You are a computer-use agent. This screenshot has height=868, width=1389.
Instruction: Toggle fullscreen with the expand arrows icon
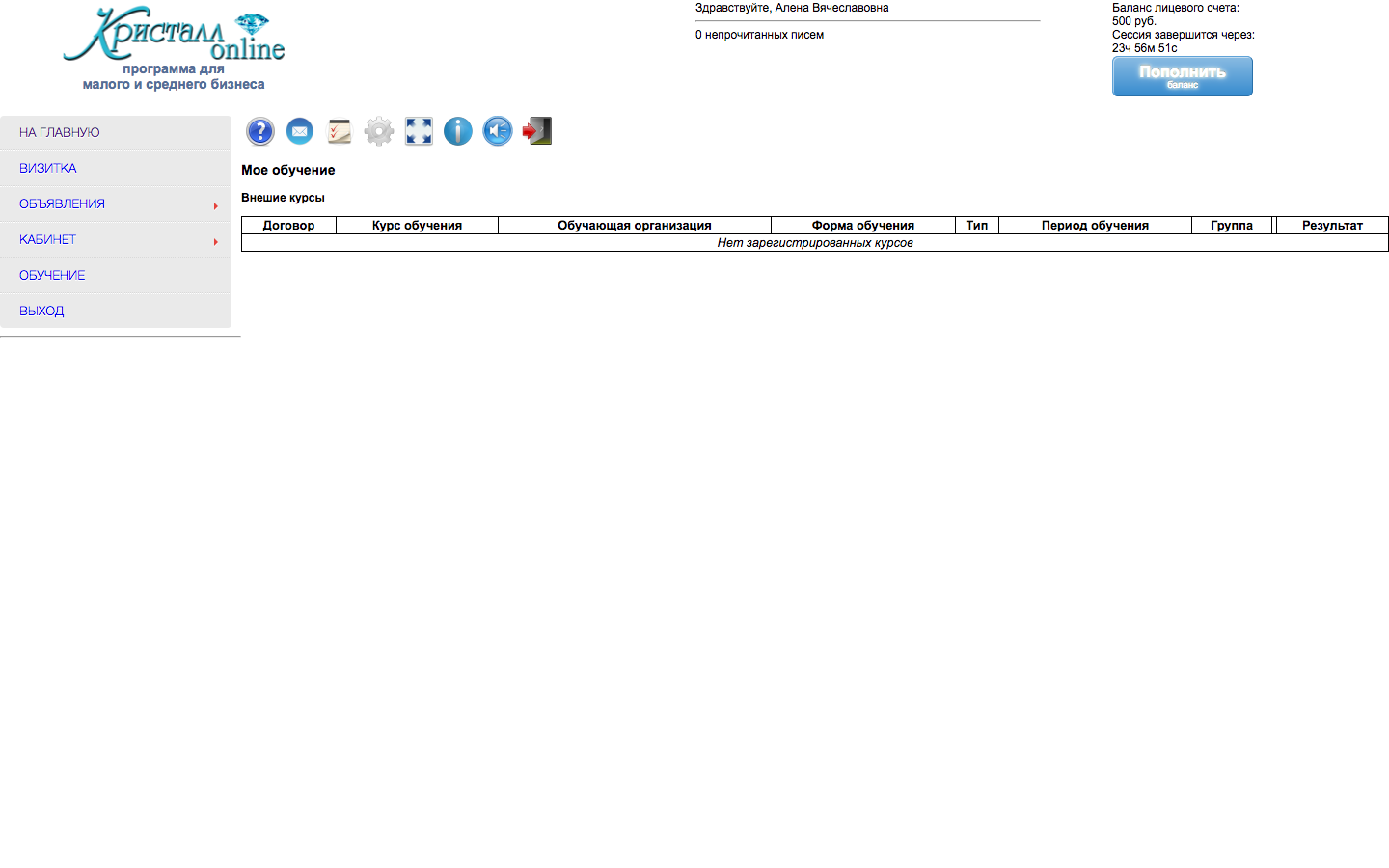point(419,131)
